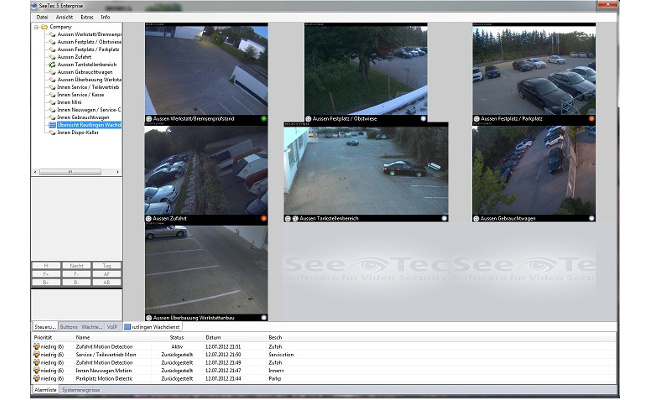Select Innen Dispo-Keller in the tree
This screenshot has width=650, height=400.
tap(78, 133)
